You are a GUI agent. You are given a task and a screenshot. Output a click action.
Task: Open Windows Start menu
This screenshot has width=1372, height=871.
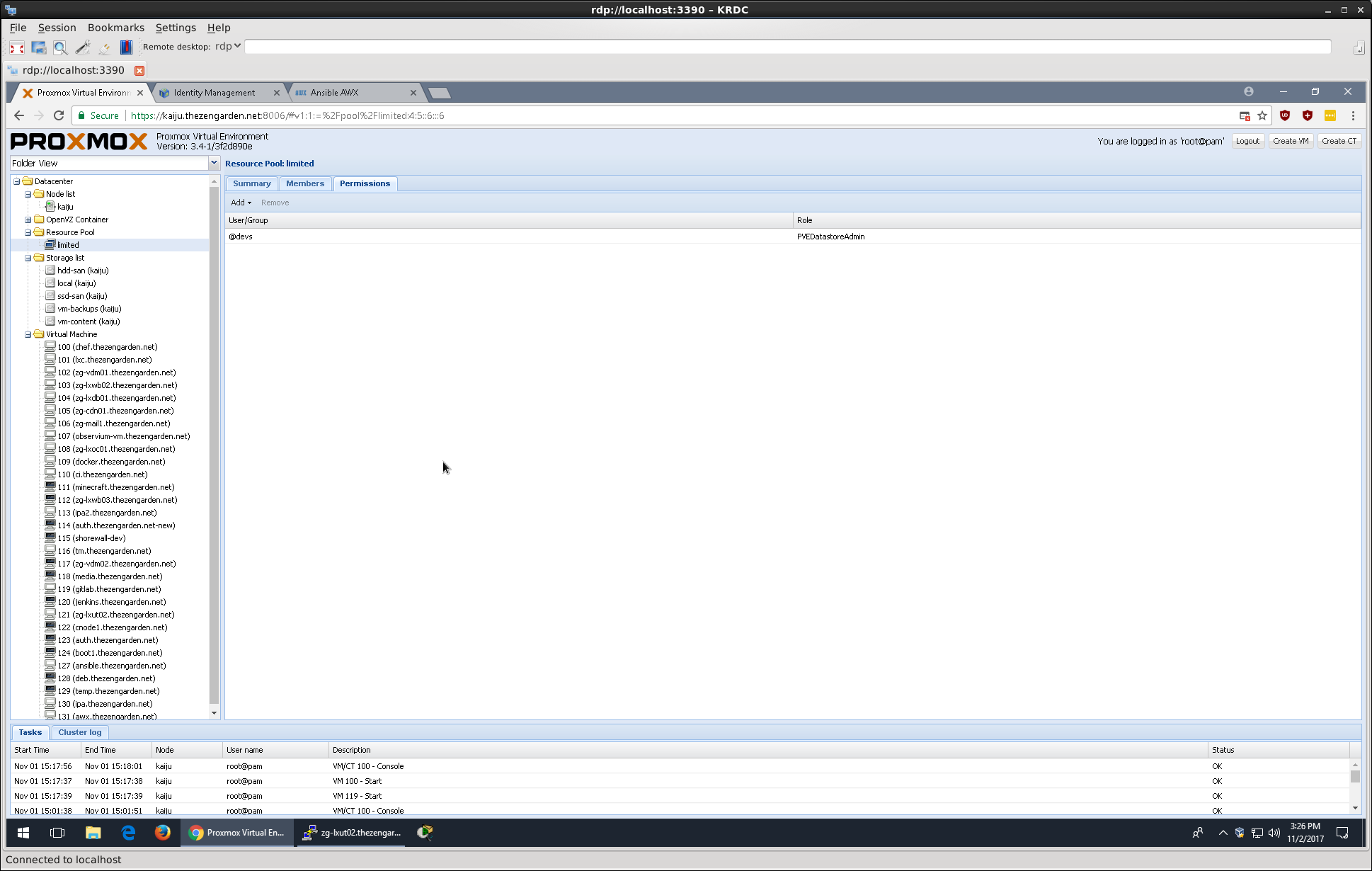coord(23,833)
